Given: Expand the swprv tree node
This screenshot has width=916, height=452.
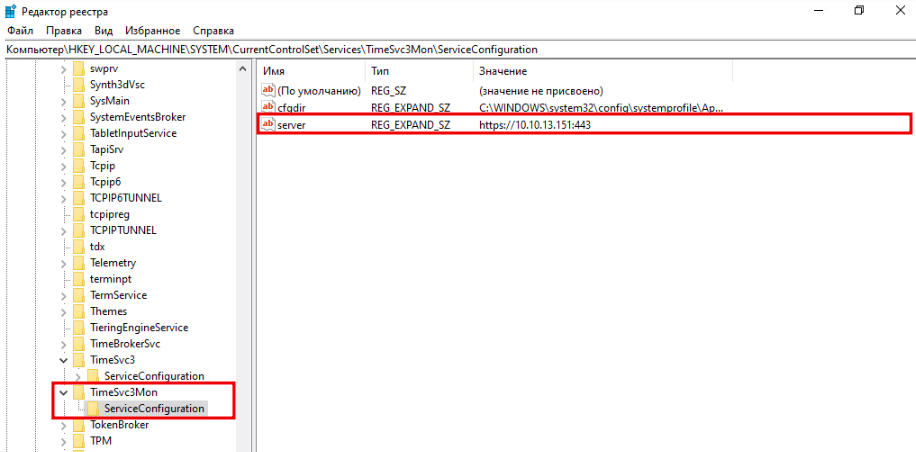Looking at the screenshot, I should 64,68.
